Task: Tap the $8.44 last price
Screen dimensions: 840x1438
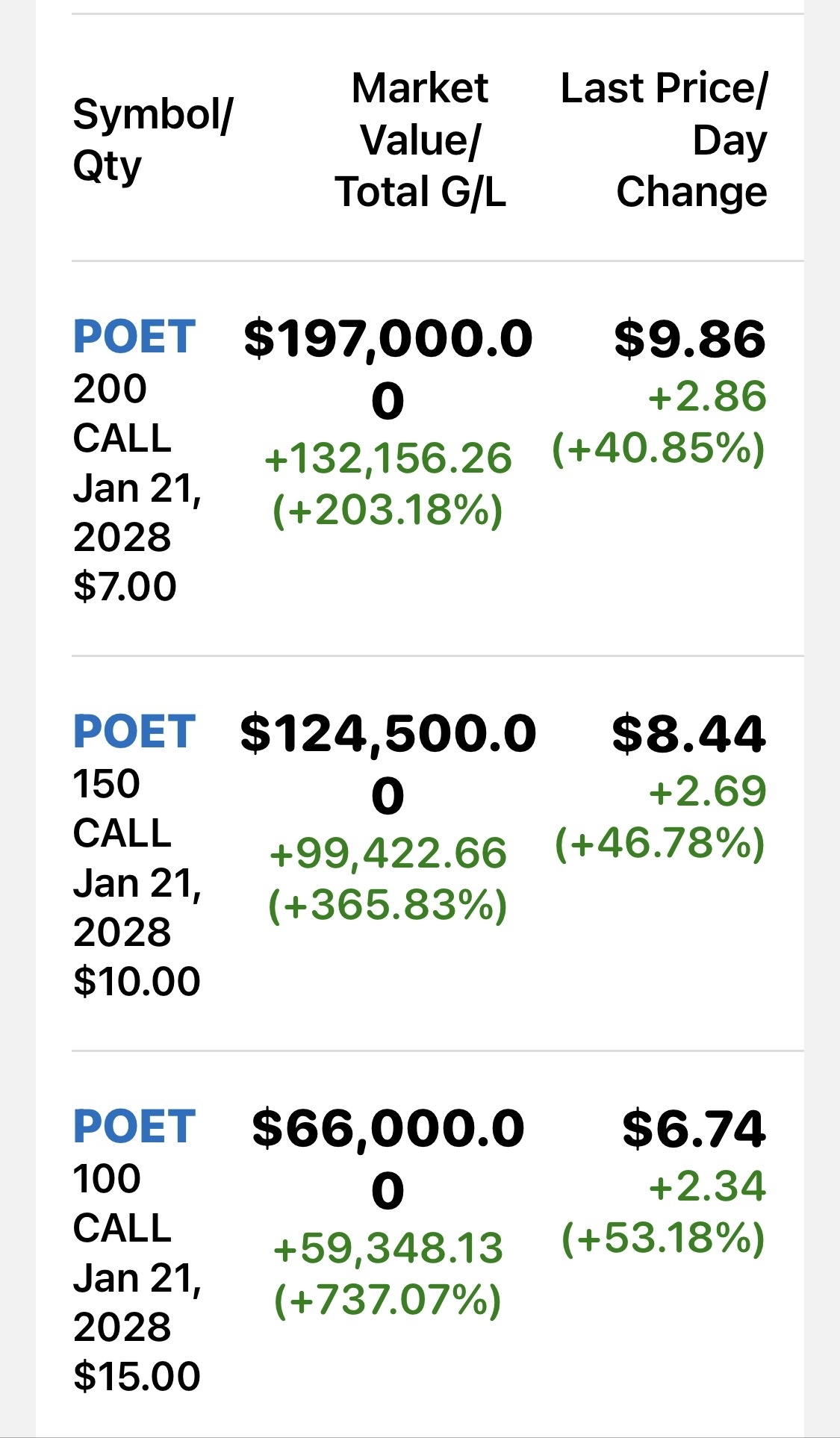Action: (x=688, y=733)
